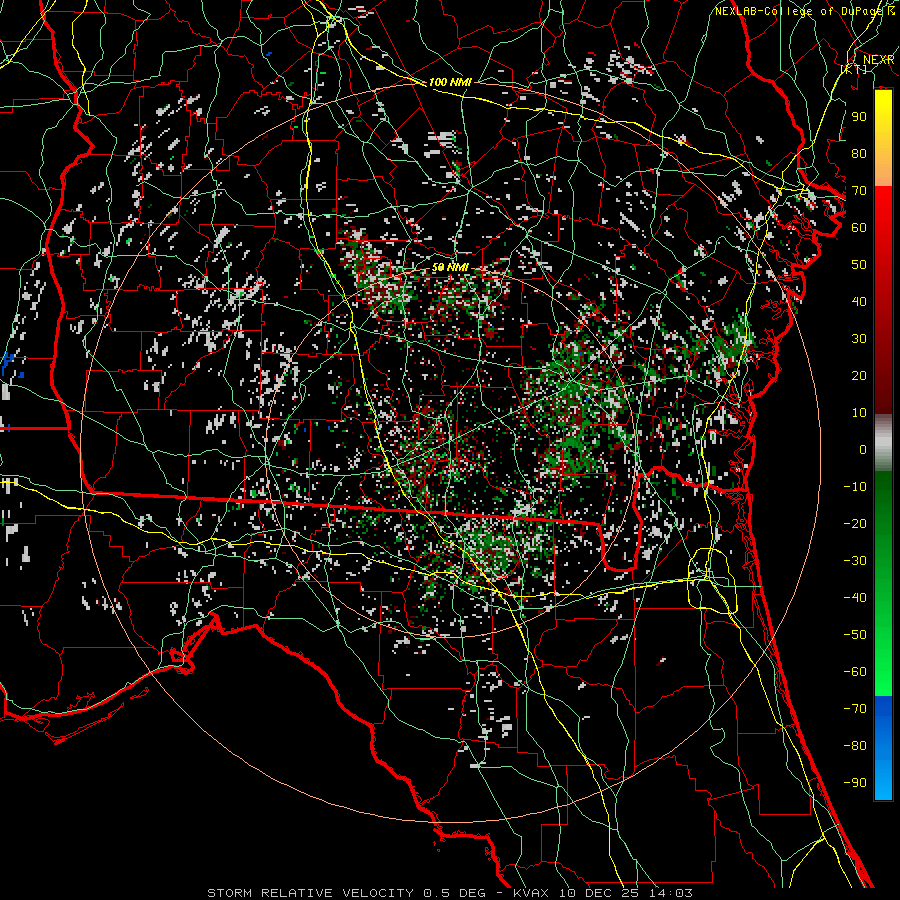Click the 0 value on the color scale
The height and width of the screenshot is (900, 900).
pos(863,449)
